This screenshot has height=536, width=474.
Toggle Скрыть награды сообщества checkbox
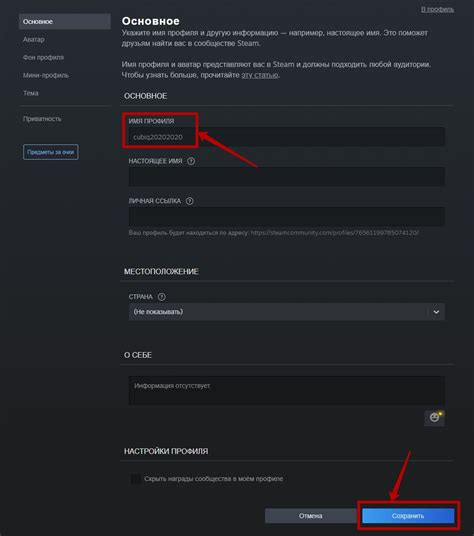point(136,479)
